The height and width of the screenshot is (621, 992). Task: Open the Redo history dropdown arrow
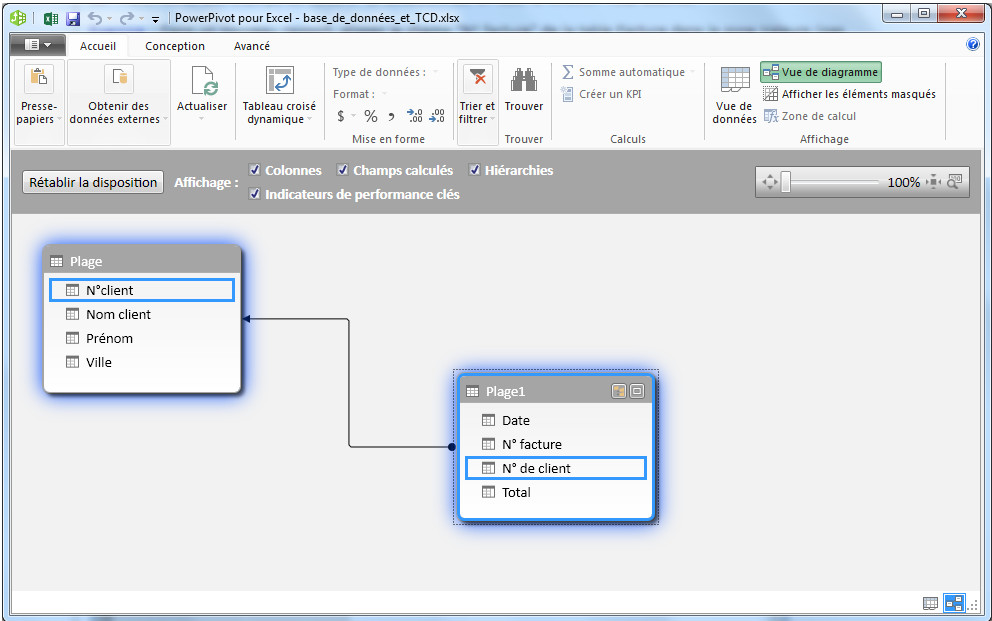coord(141,18)
